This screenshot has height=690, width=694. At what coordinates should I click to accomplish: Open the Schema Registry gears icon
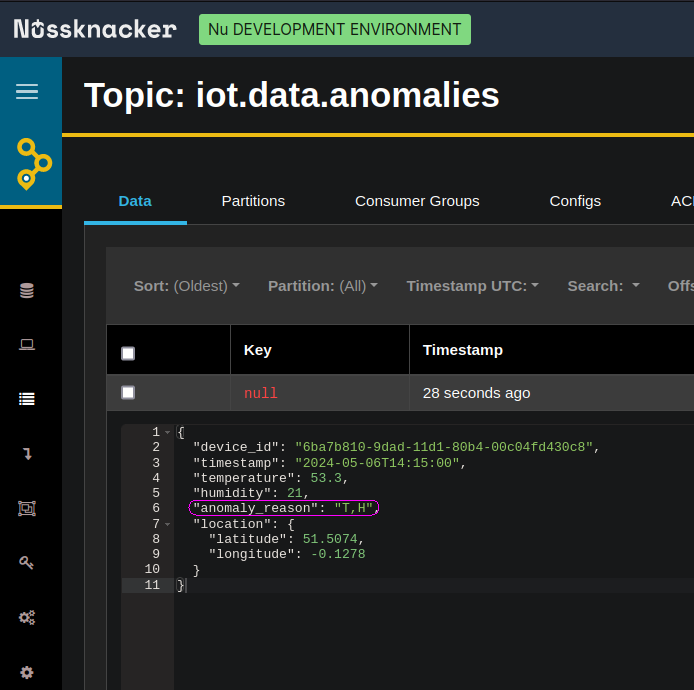[x=27, y=617]
